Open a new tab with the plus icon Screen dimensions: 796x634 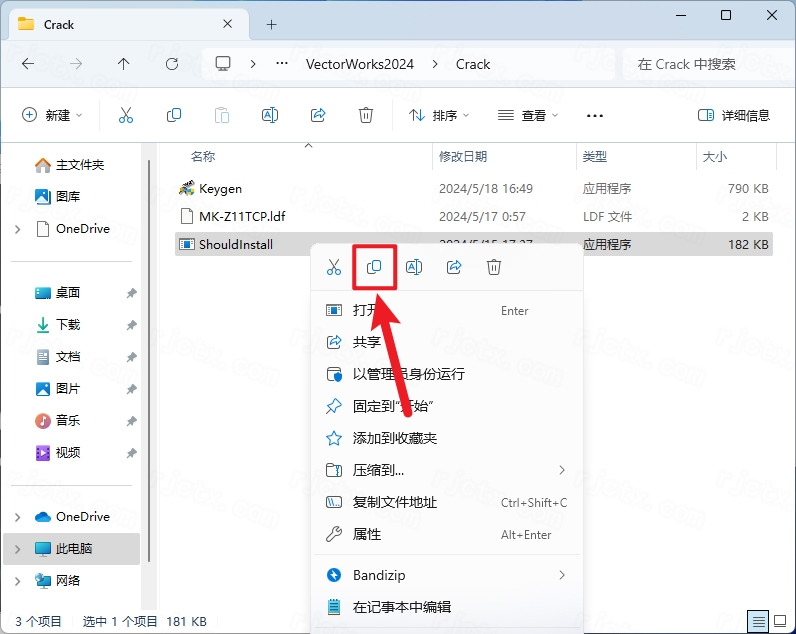tap(271, 24)
